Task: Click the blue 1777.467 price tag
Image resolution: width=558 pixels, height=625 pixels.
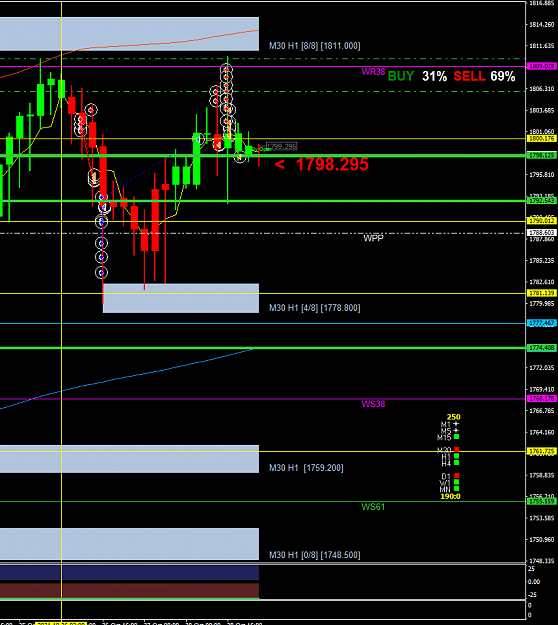Action: 541,323
